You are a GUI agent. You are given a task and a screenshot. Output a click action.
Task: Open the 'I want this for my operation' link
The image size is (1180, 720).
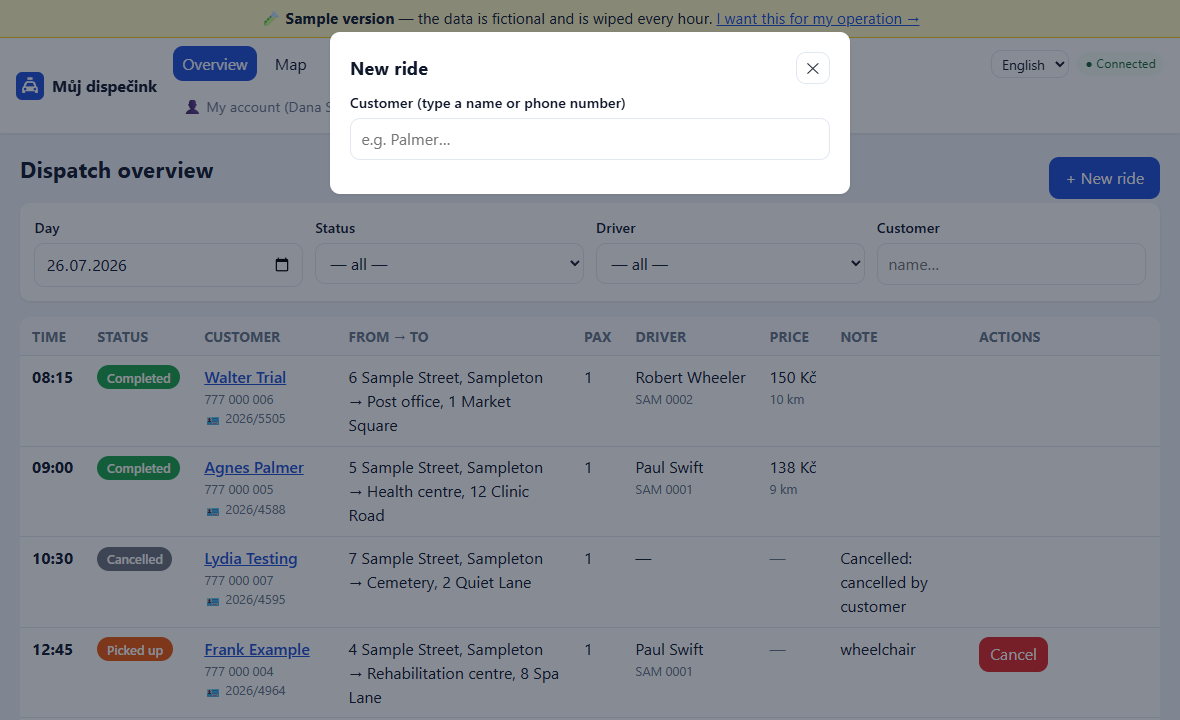[817, 19]
